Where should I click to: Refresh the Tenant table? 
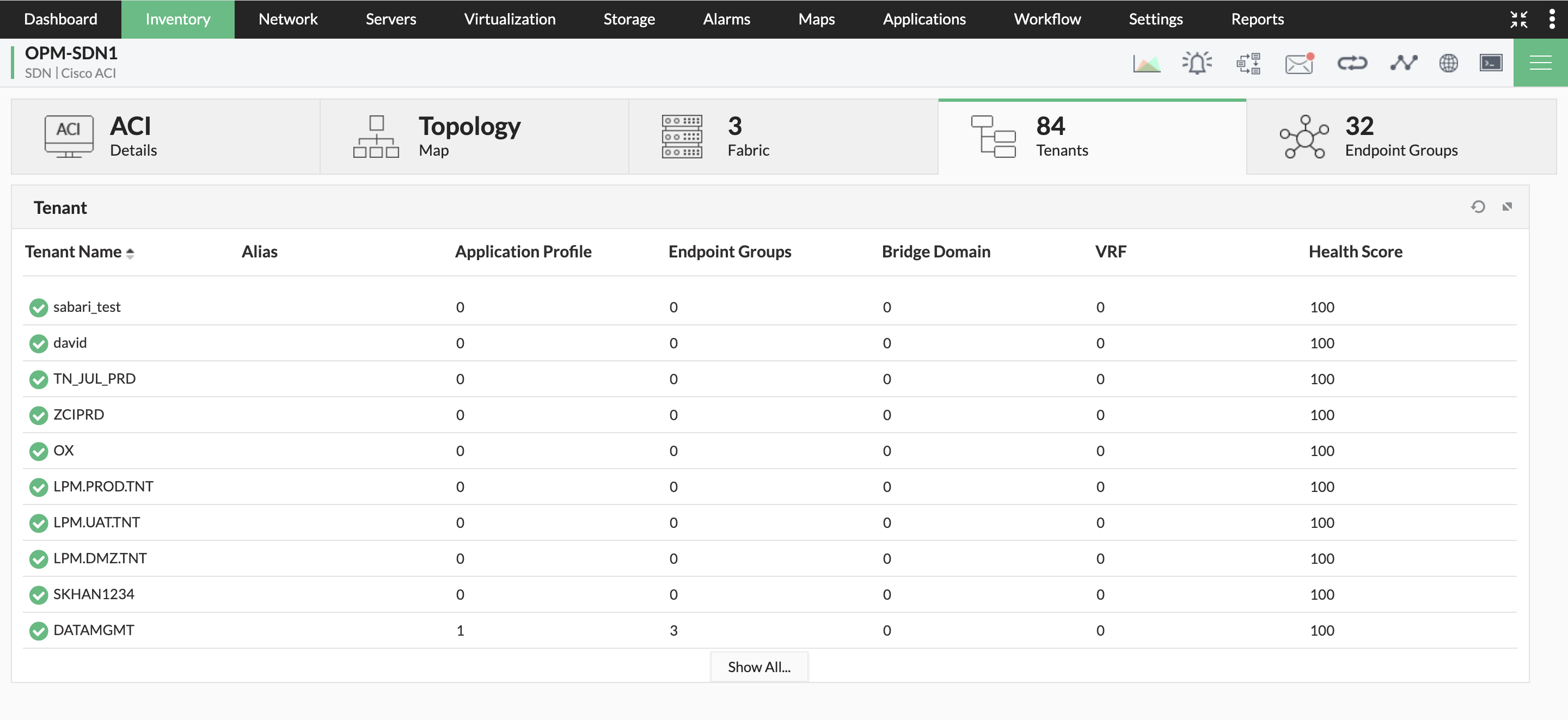(x=1477, y=207)
